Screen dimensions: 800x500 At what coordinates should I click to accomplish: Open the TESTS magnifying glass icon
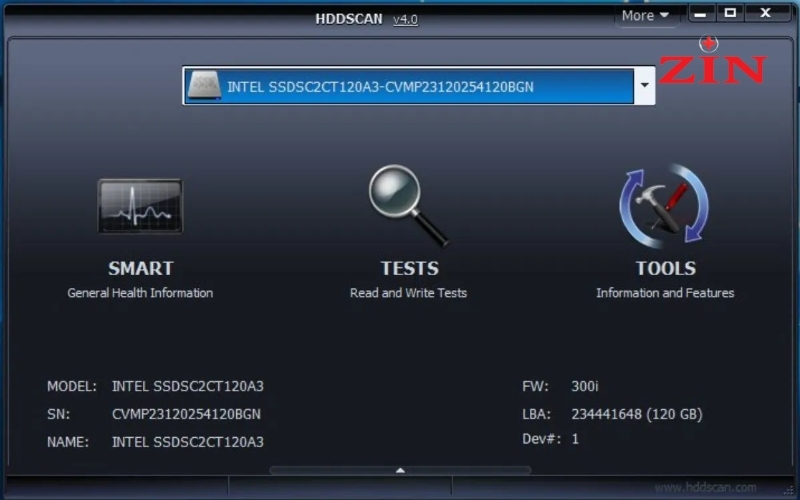coord(408,206)
